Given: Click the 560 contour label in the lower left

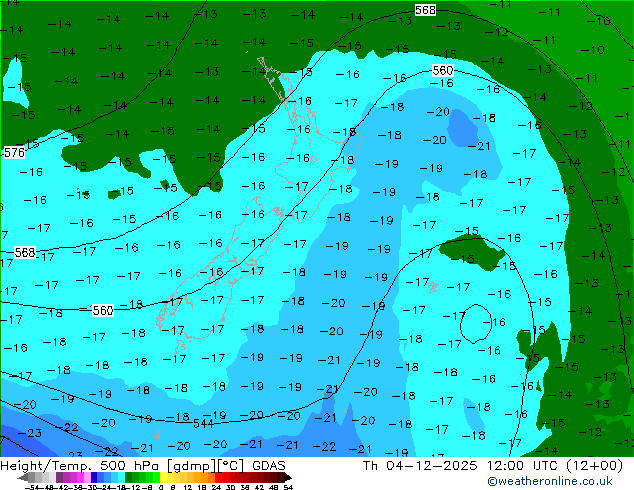Looking at the screenshot, I should coord(103,310).
